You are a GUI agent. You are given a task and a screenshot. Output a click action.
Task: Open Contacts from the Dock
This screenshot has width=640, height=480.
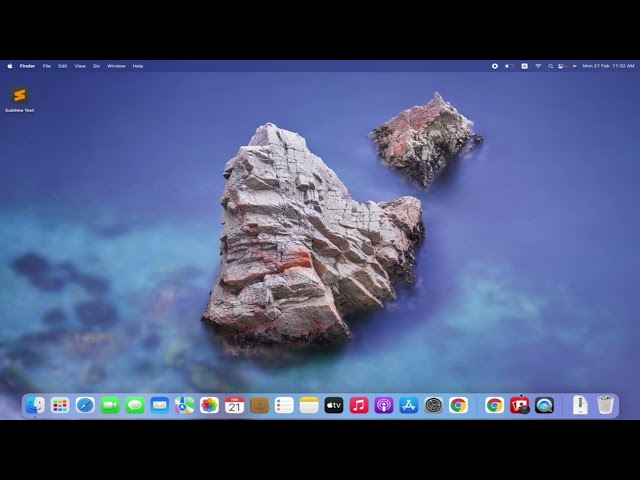click(259, 405)
